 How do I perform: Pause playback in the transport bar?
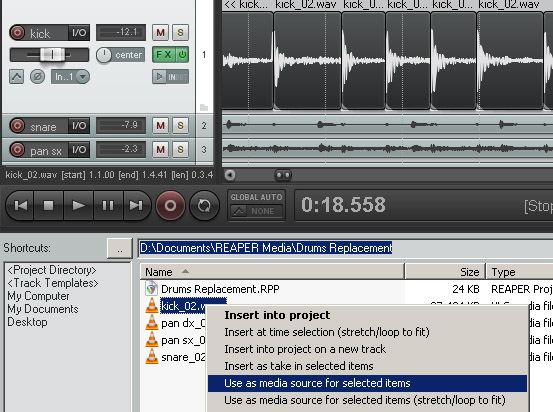(108, 205)
